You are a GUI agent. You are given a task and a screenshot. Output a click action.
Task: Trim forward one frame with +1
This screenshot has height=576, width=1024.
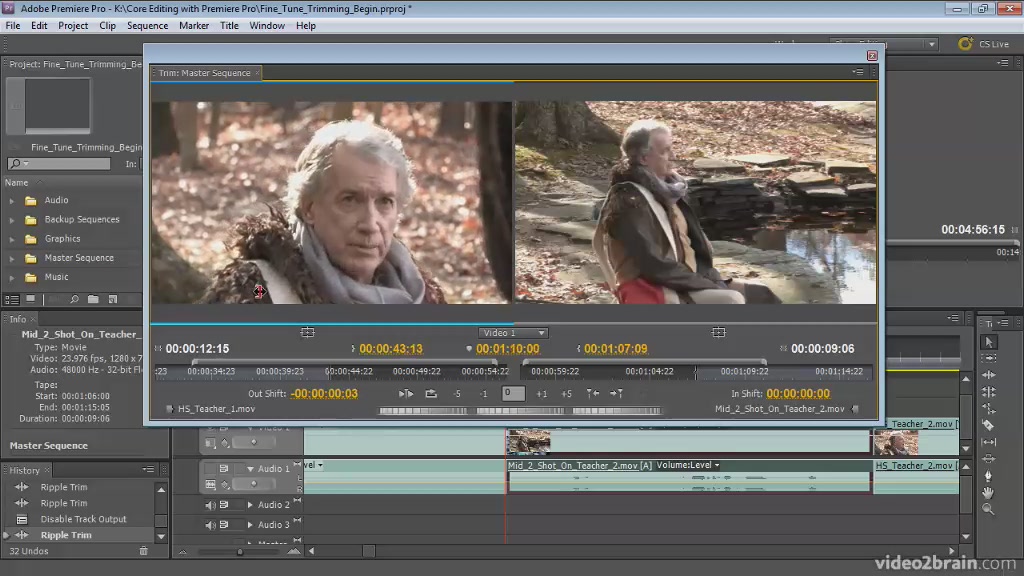[x=541, y=394]
